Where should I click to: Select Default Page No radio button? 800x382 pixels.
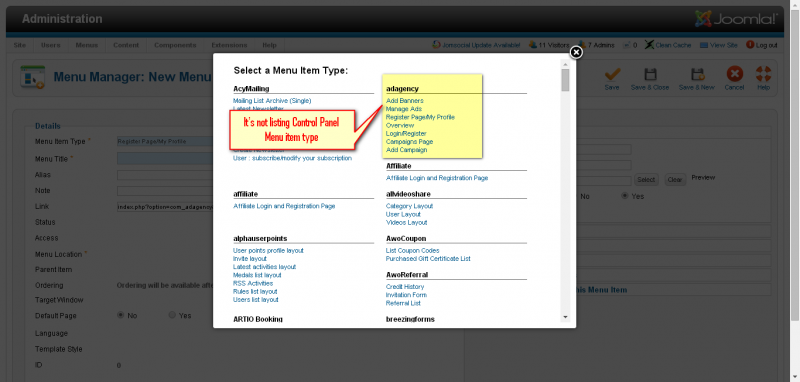tap(121, 315)
